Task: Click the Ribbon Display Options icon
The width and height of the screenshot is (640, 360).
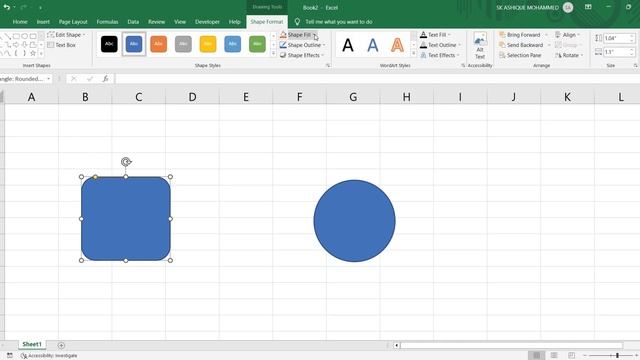Action: [588, 7]
